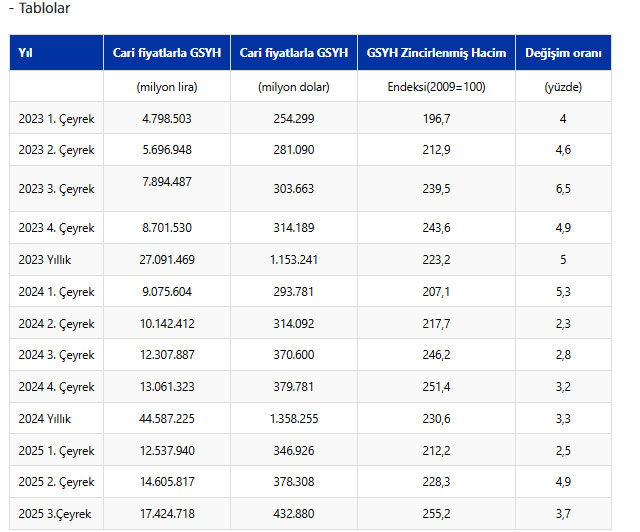Click the 432.880 value cell
640x532 pixels.
point(293,513)
